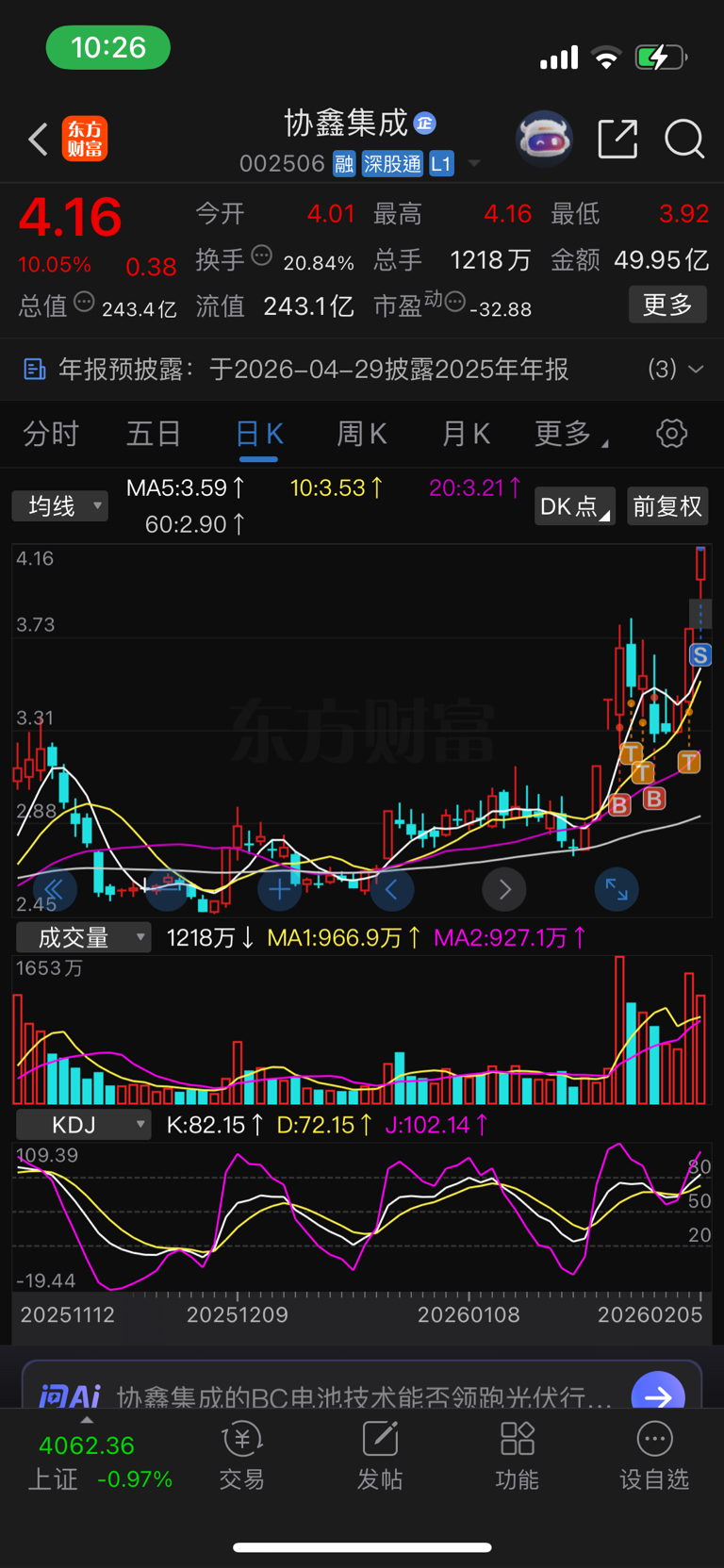Tap the blue S sell marker
724x1568 pixels.
tap(699, 655)
